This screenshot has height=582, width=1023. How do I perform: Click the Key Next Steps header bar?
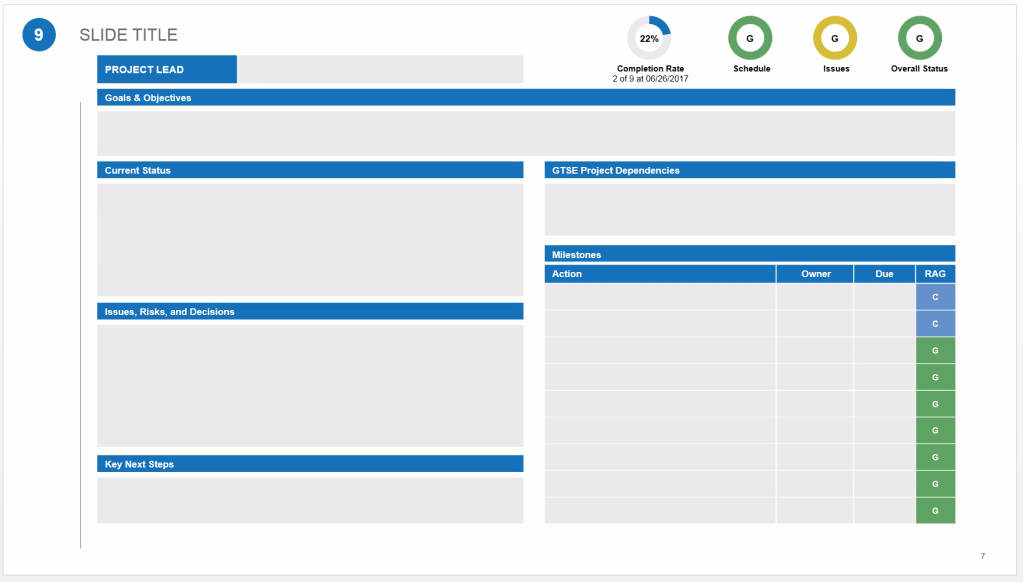coord(309,465)
